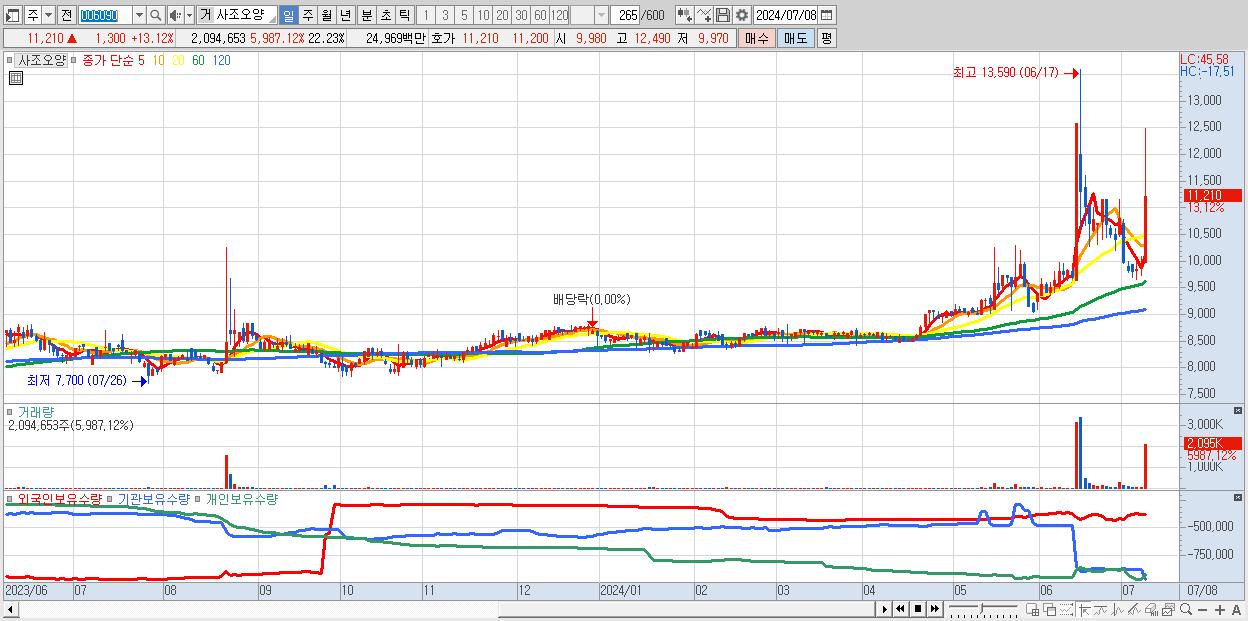Click the line-with-check indicator icon
This screenshot has width=1248, height=621.
(x=703, y=15)
